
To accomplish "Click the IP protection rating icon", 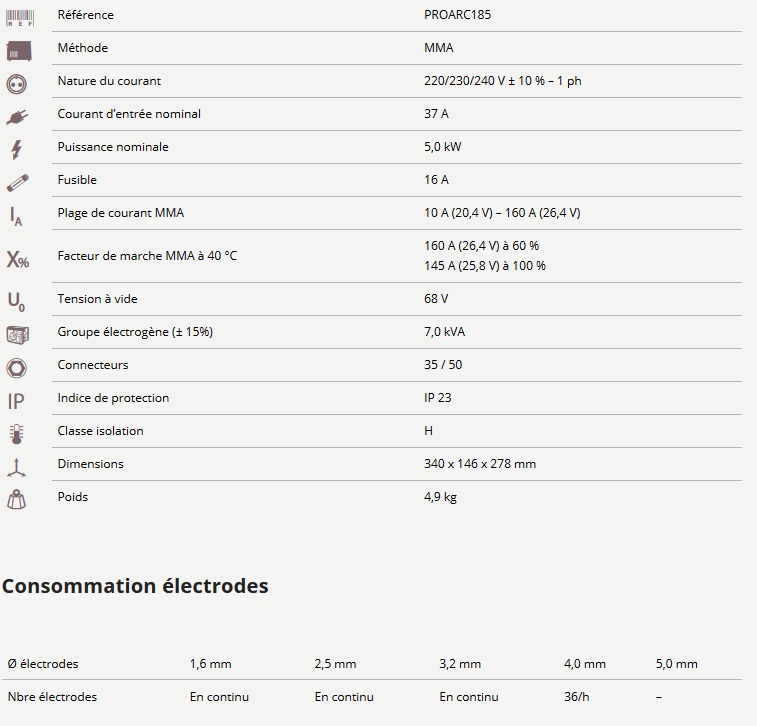I will tap(16, 401).
